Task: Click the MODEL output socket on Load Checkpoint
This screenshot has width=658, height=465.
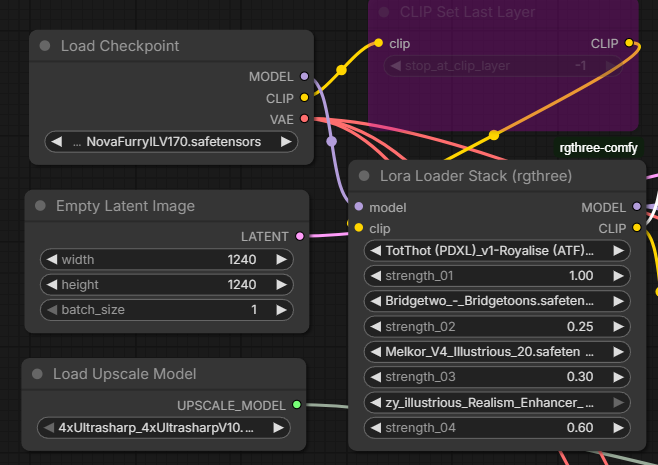Action: [x=304, y=76]
